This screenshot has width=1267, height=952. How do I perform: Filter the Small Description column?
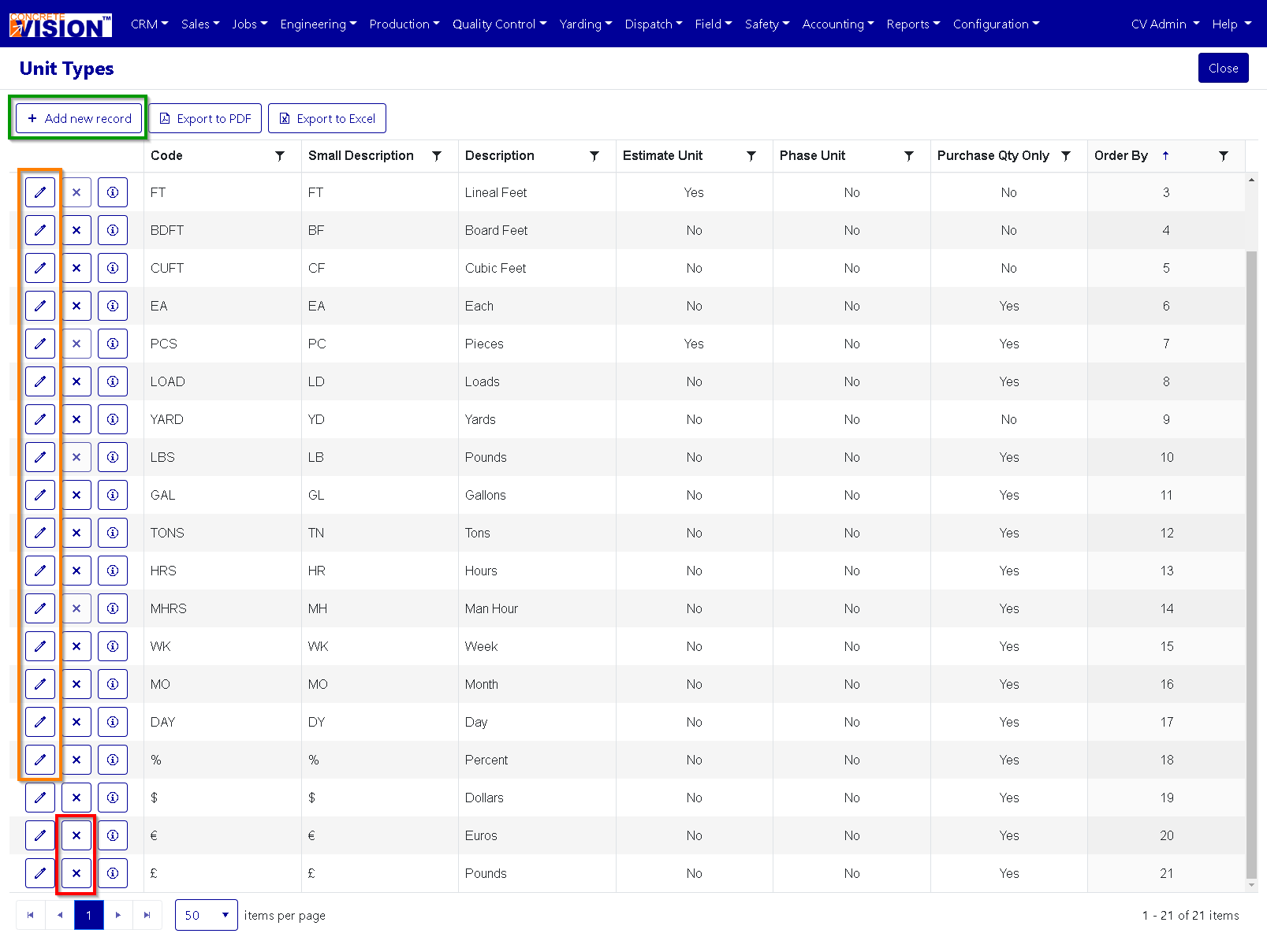coord(437,156)
